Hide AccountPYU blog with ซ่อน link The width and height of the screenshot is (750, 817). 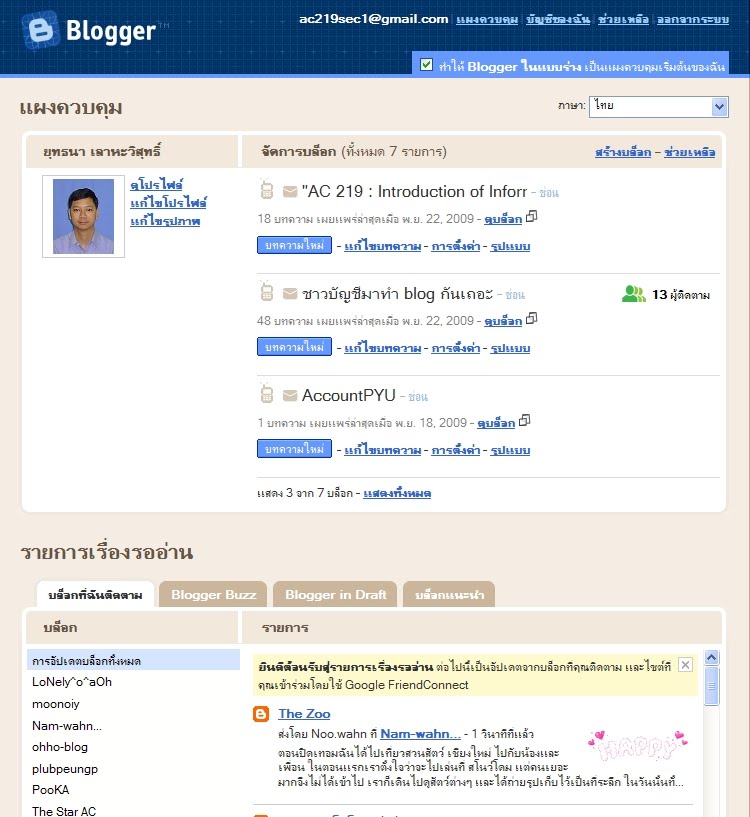pyautogui.click(x=418, y=397)
